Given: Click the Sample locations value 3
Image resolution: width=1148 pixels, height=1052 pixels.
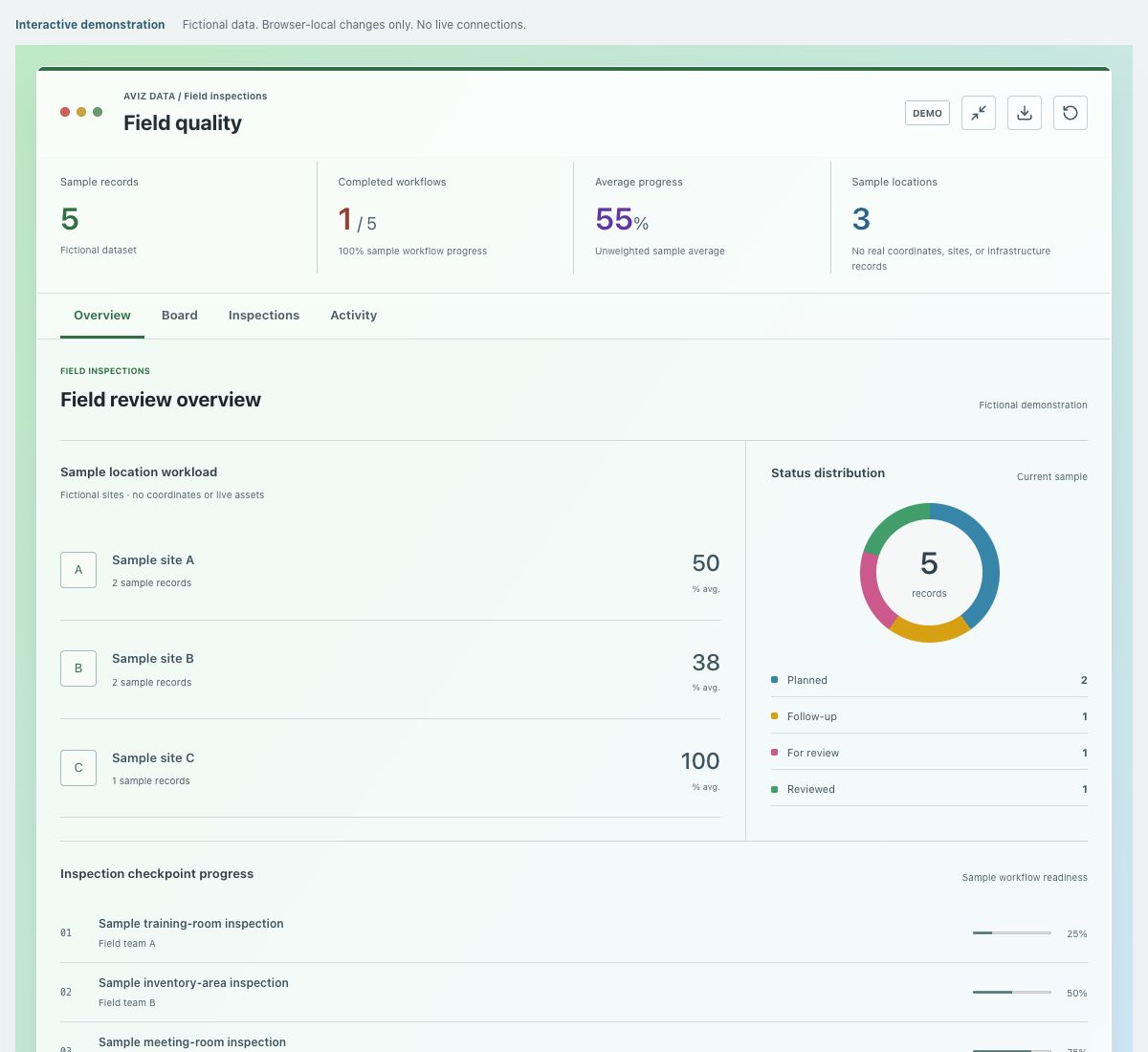Looking at the screenshot, I should point(861,220).
